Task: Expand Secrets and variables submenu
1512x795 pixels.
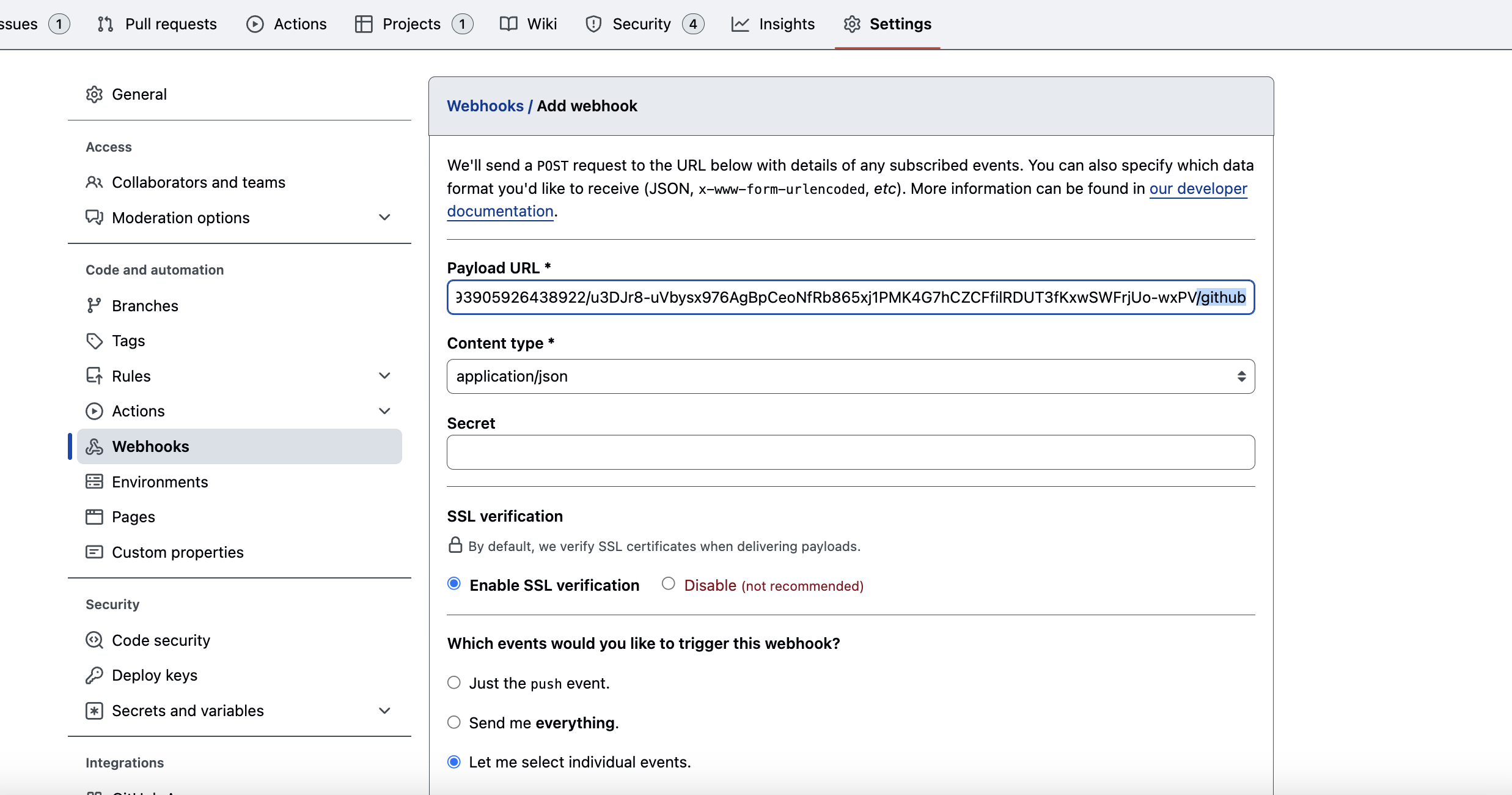Action: point(384,711)
